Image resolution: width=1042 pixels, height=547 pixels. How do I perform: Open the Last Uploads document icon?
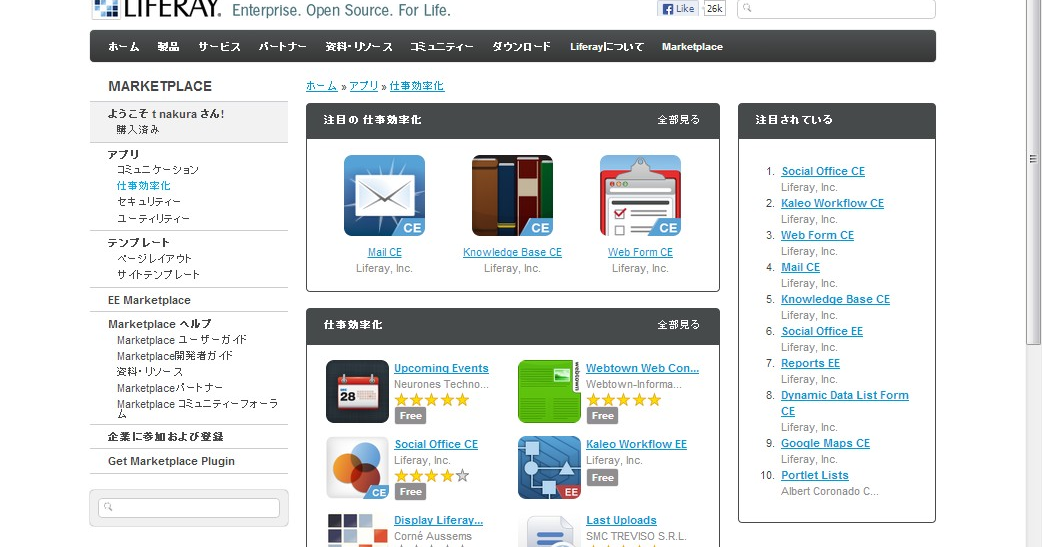(550, 530)
